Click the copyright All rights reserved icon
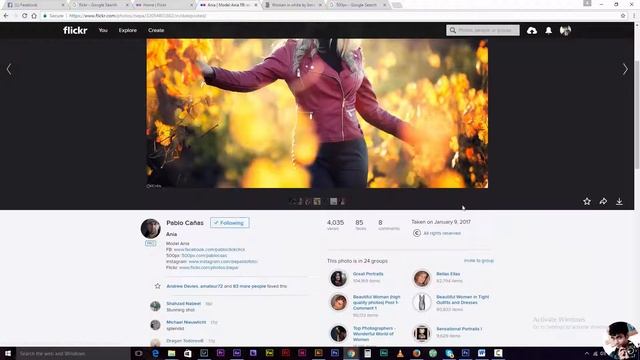 416,233
